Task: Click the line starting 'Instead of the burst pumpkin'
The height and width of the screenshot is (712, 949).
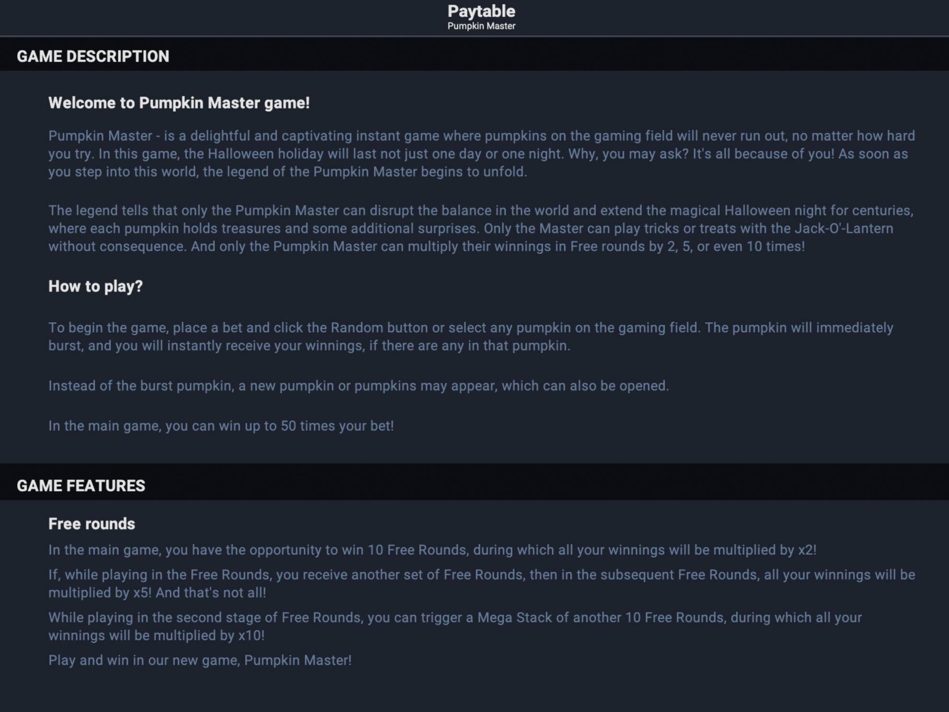Action: tap(358, 386)
